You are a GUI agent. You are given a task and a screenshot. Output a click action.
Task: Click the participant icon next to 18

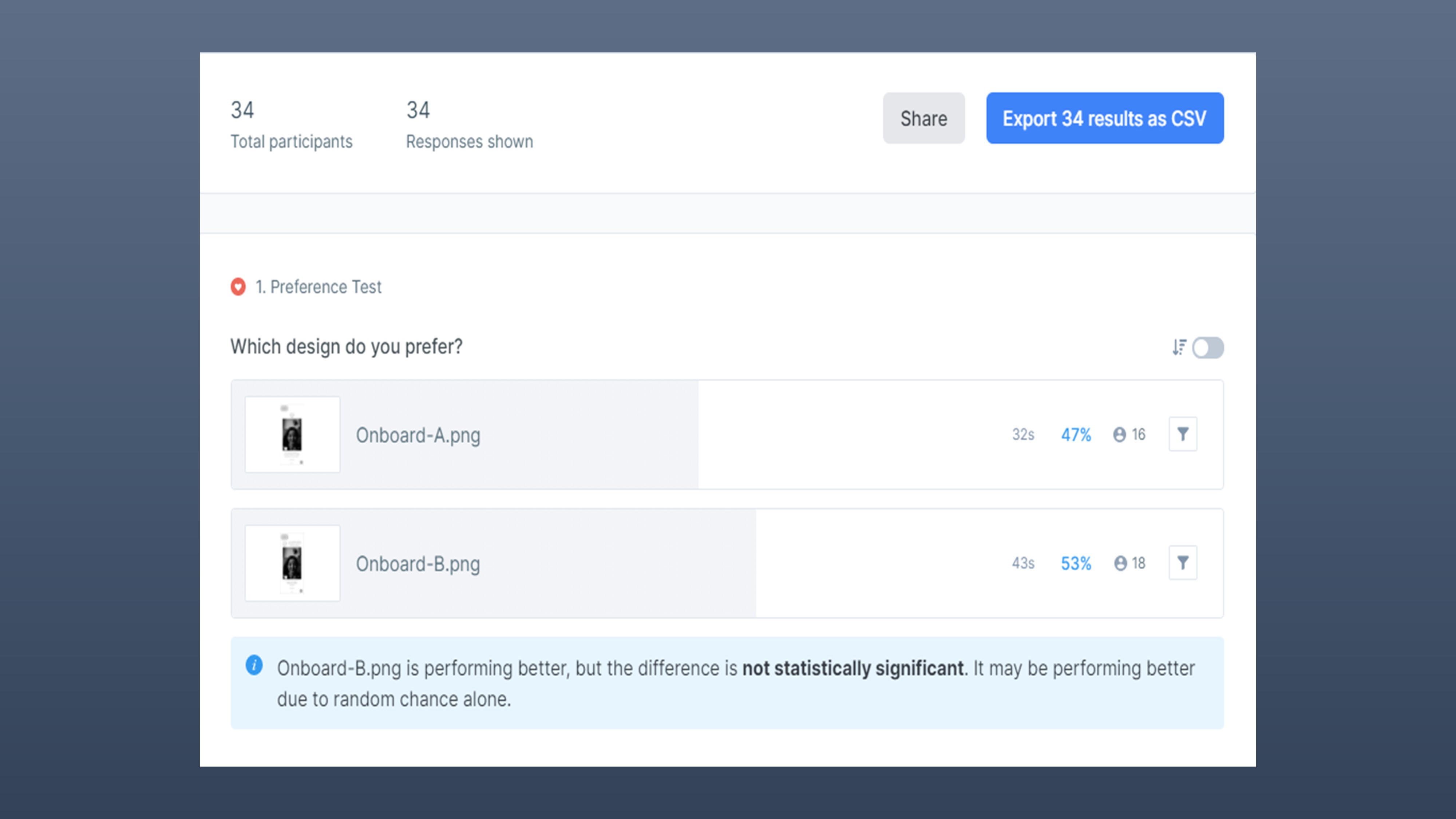(1120, 563)
